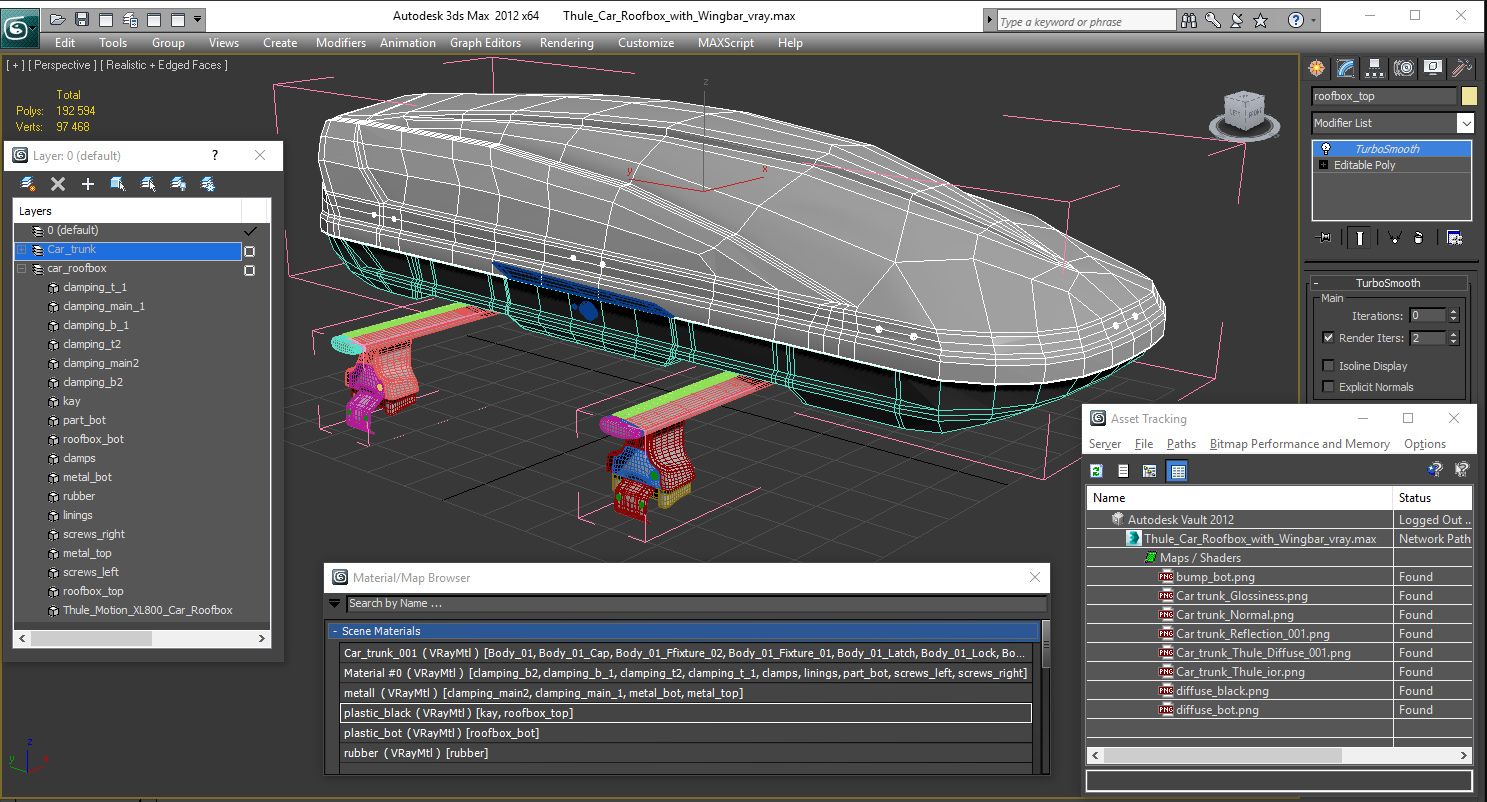Image resolution: width=1487 pixels, height=802 pixels.
Task: Switch to the Create command panel
Action: [1317, 68]
